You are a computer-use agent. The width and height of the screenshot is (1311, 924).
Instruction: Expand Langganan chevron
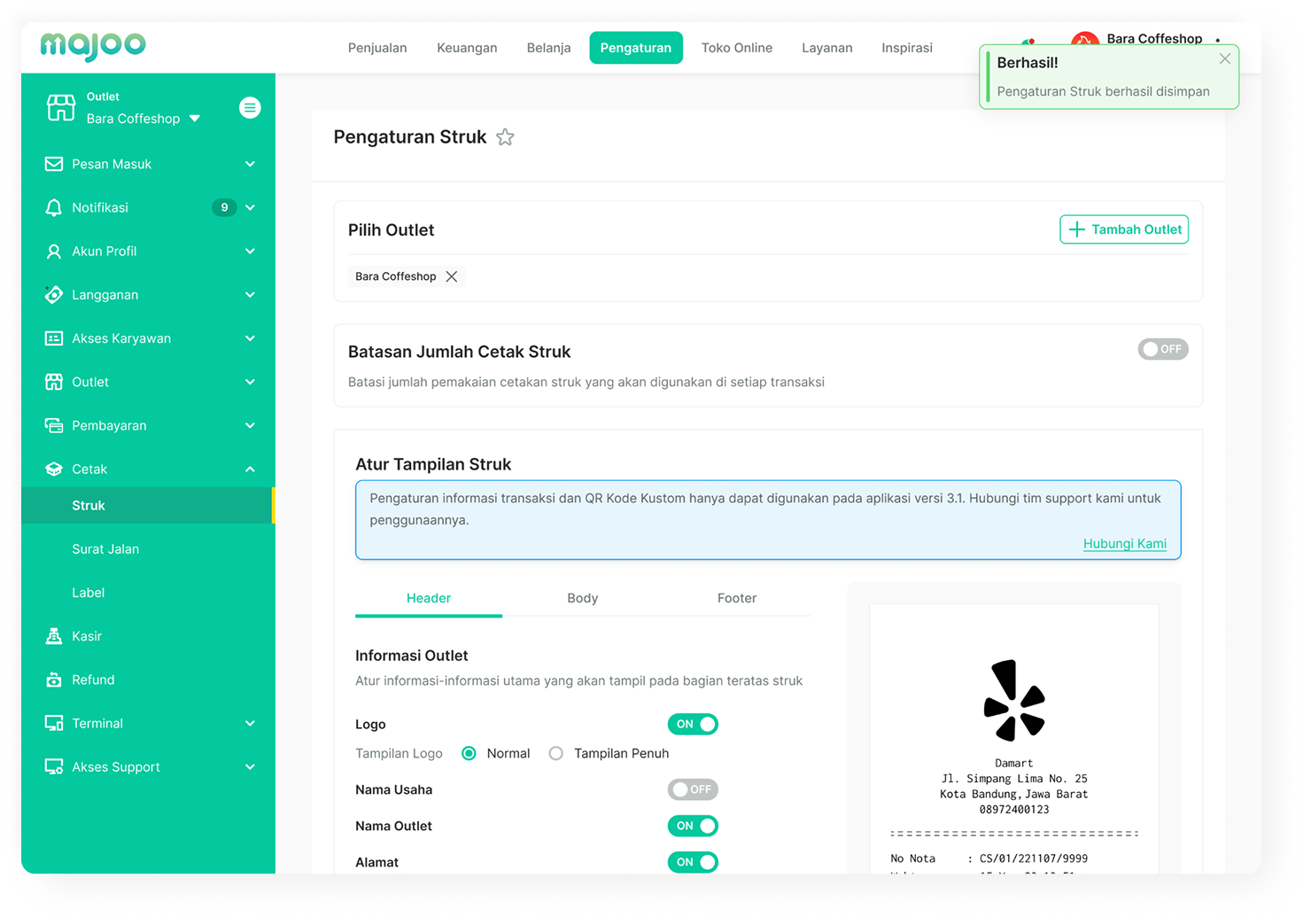coord(250,294)
